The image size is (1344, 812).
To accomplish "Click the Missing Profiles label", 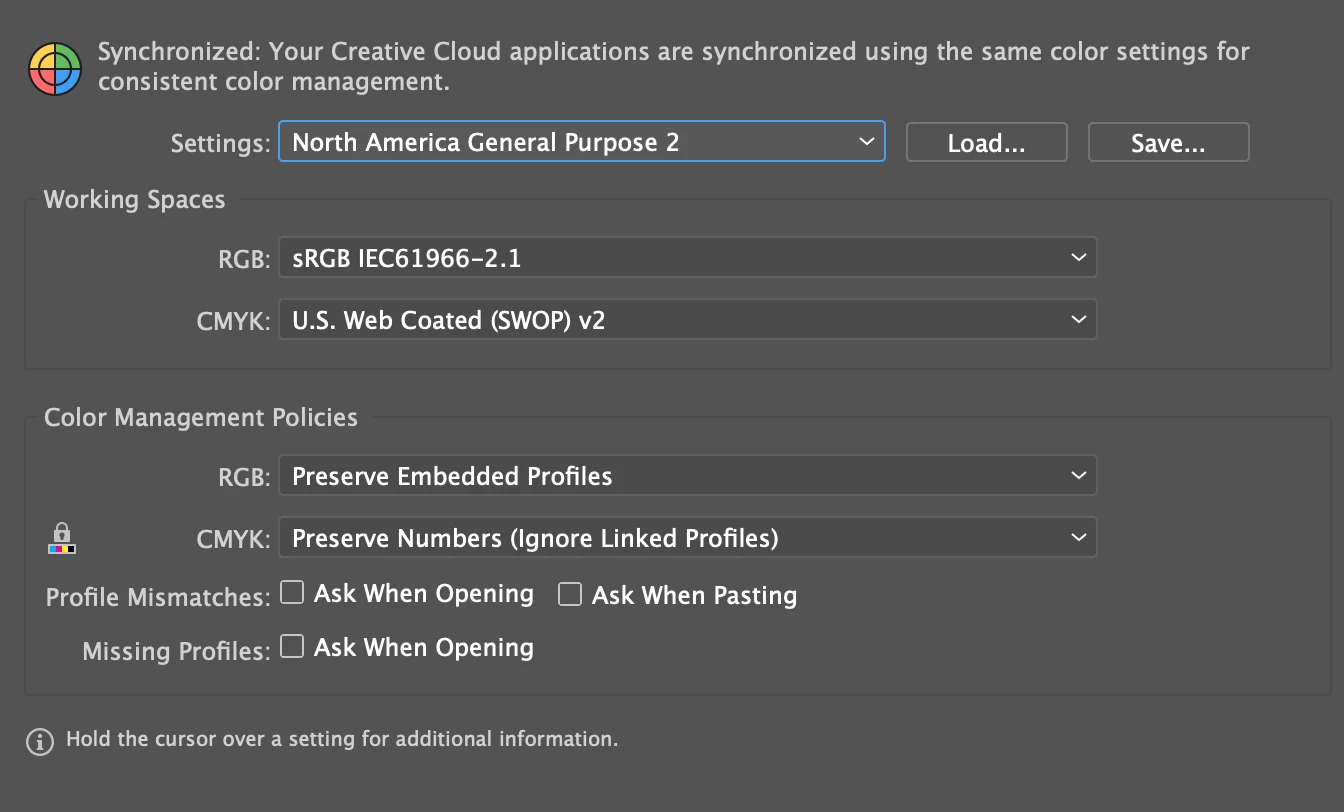I will pyautogui.click(x=176, y=652).
